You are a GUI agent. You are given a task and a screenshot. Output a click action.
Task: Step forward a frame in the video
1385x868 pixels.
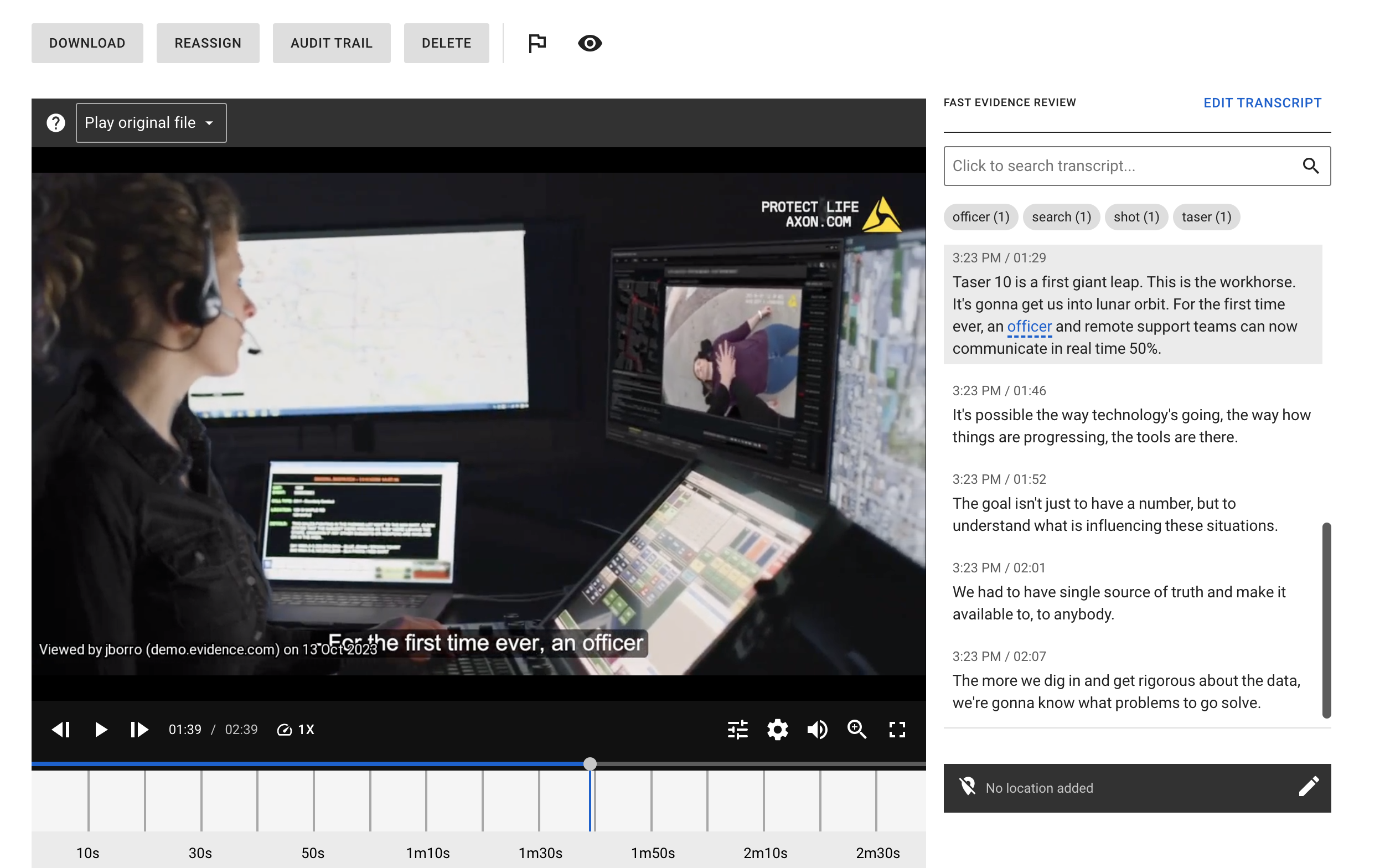138,730
